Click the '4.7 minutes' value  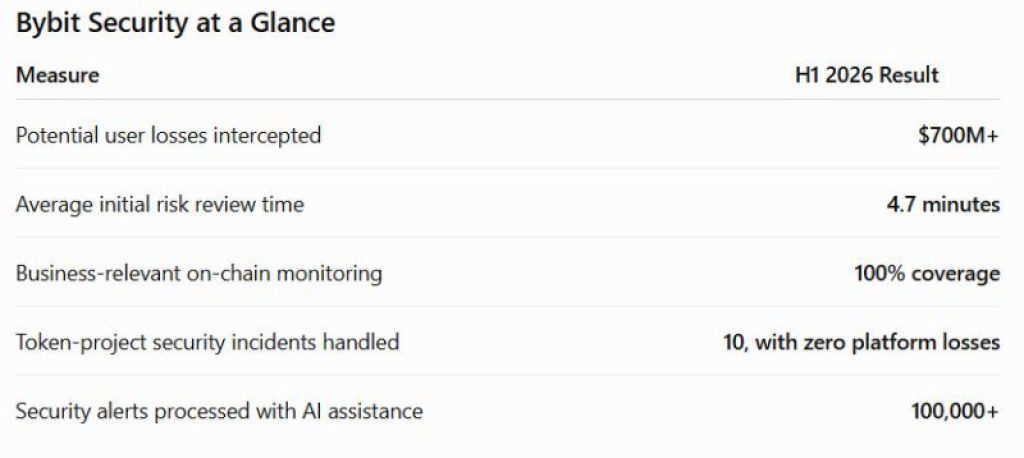click(943, 204)
